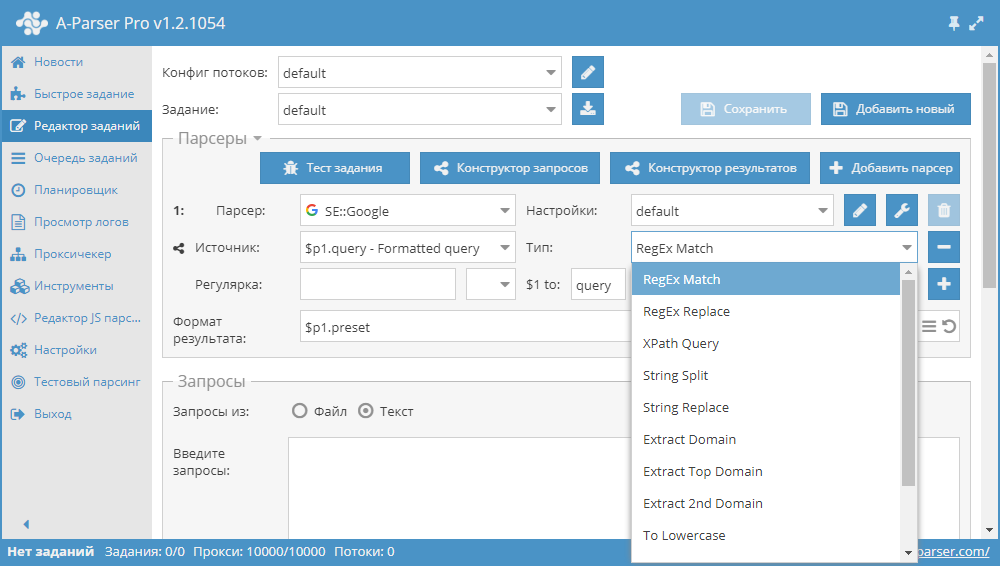Click the A-Parser logo icon

tap(32, 23)
